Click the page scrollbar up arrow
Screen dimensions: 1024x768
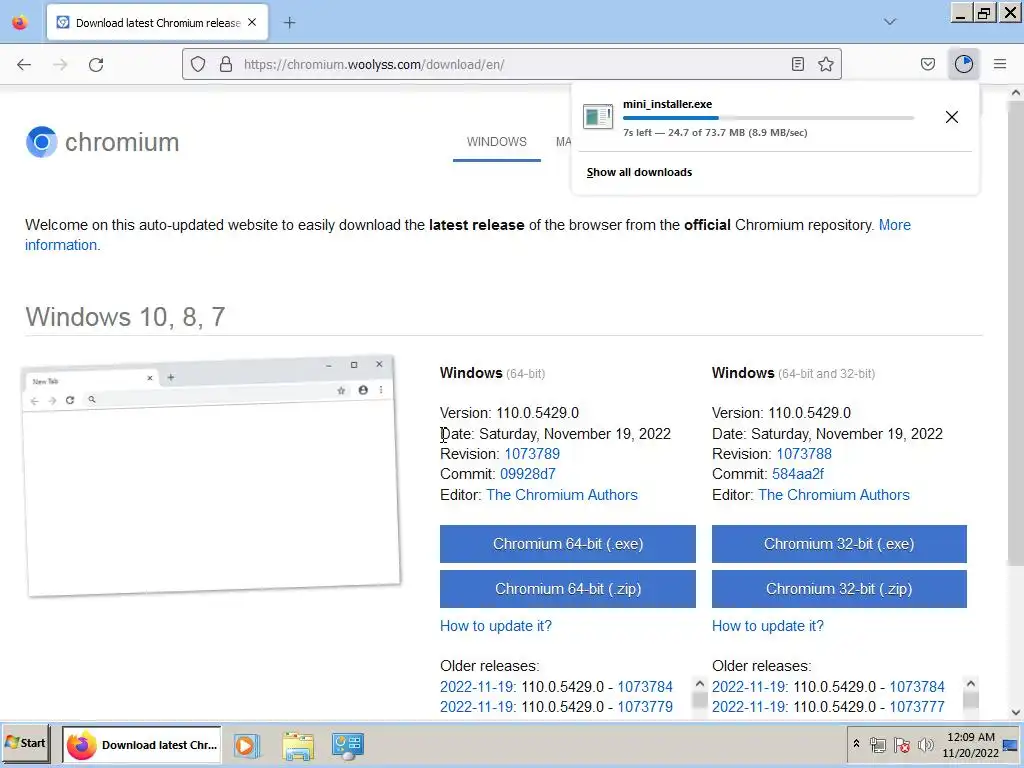pos(1016,93)
